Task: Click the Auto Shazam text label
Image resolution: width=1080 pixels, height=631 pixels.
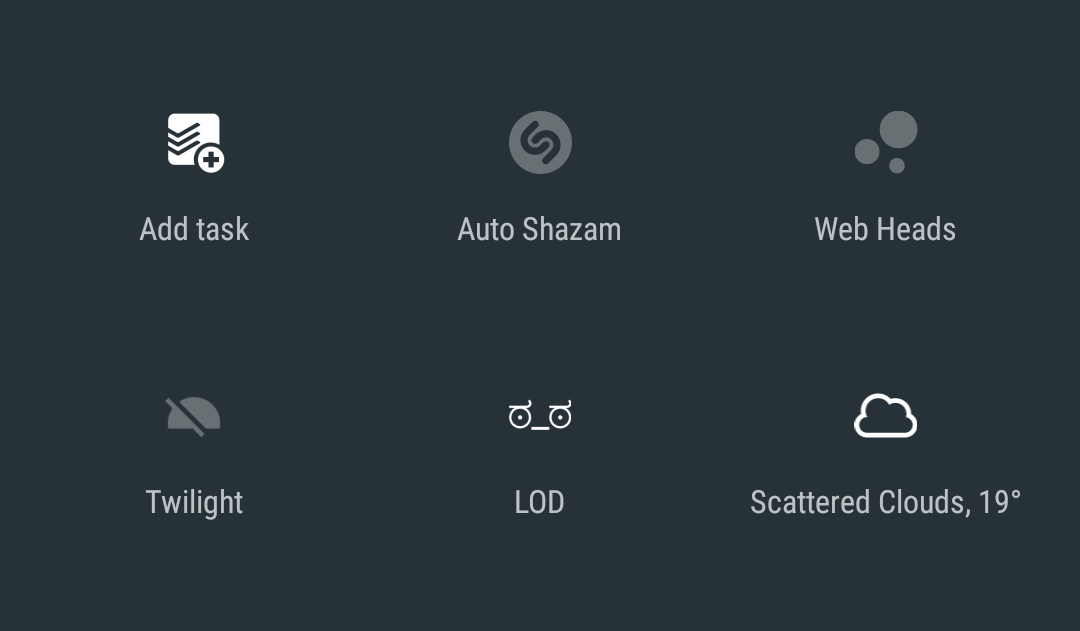Action: pyautogui.click(x=539, y=228)
